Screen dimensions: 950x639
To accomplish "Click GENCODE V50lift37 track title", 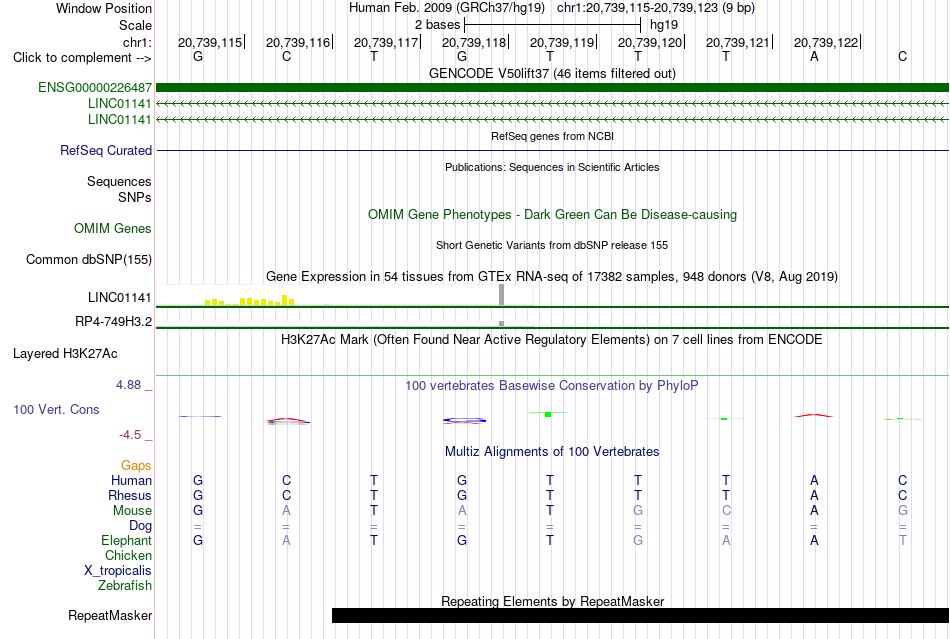I will coord(552,73).
